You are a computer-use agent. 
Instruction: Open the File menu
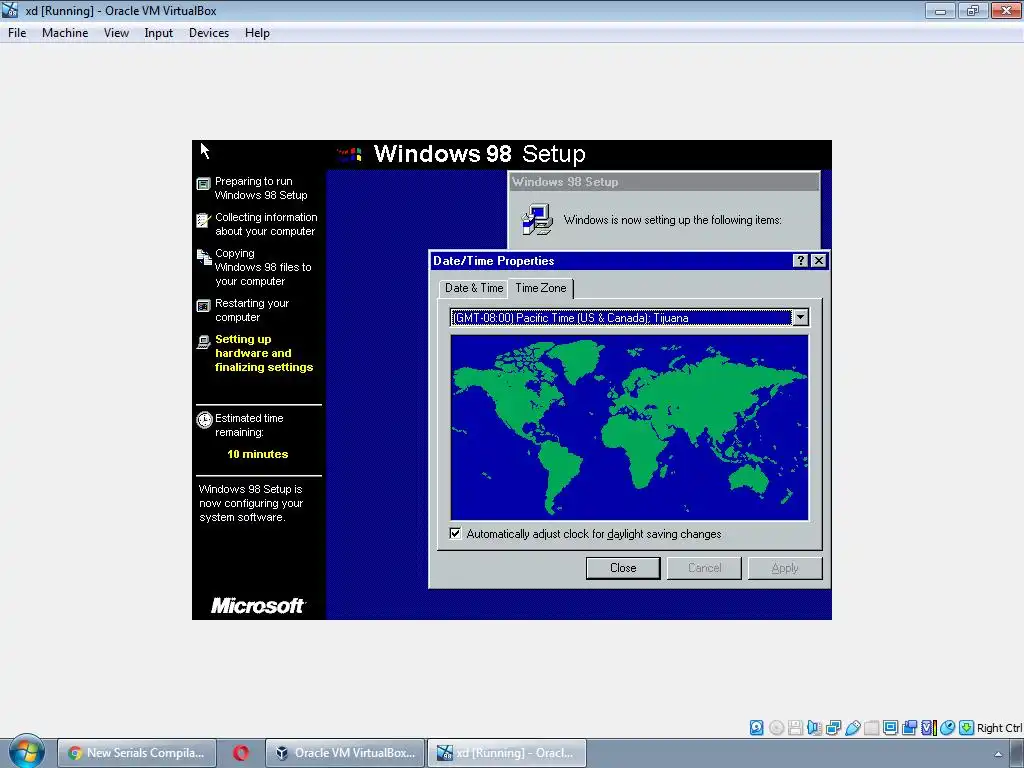coord(17,33)
